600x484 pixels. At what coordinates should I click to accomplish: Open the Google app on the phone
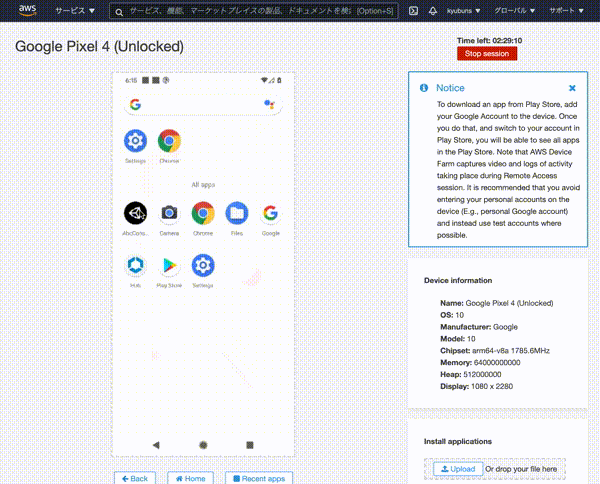click(271, 213)
